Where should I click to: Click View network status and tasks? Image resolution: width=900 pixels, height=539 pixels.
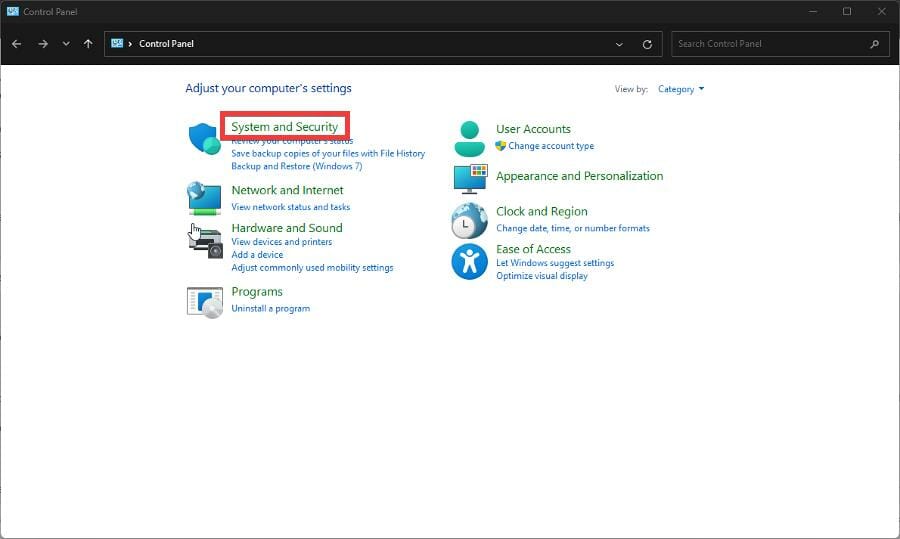(x=290, y=207)
